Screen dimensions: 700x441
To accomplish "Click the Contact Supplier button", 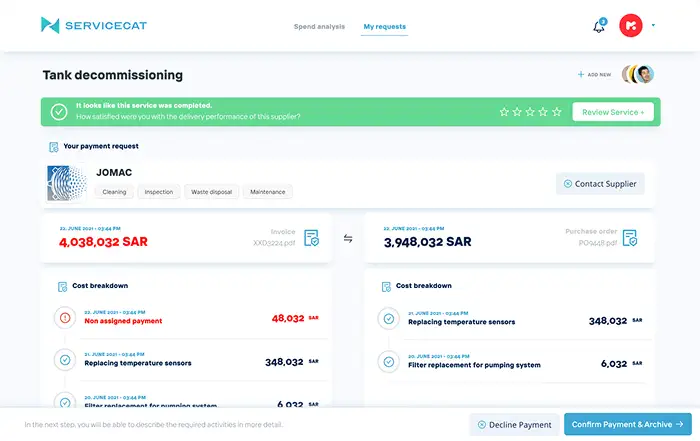I will click(600, 184).
